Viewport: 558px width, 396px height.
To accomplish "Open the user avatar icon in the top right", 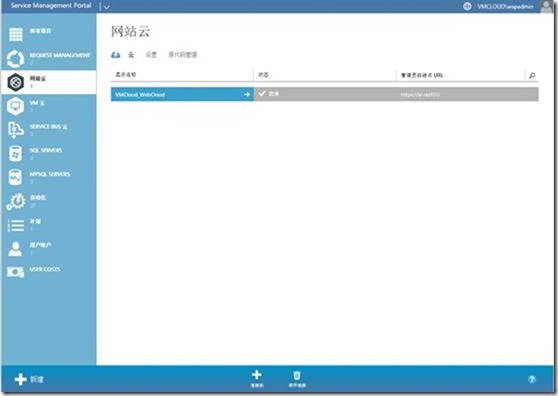I will click(546, 6).
